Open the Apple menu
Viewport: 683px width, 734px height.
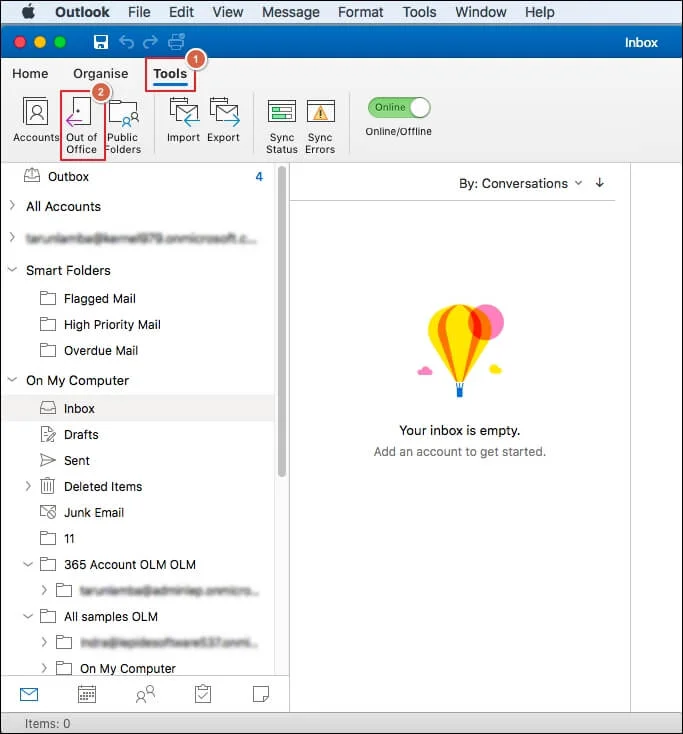click(x=29, y=12)
